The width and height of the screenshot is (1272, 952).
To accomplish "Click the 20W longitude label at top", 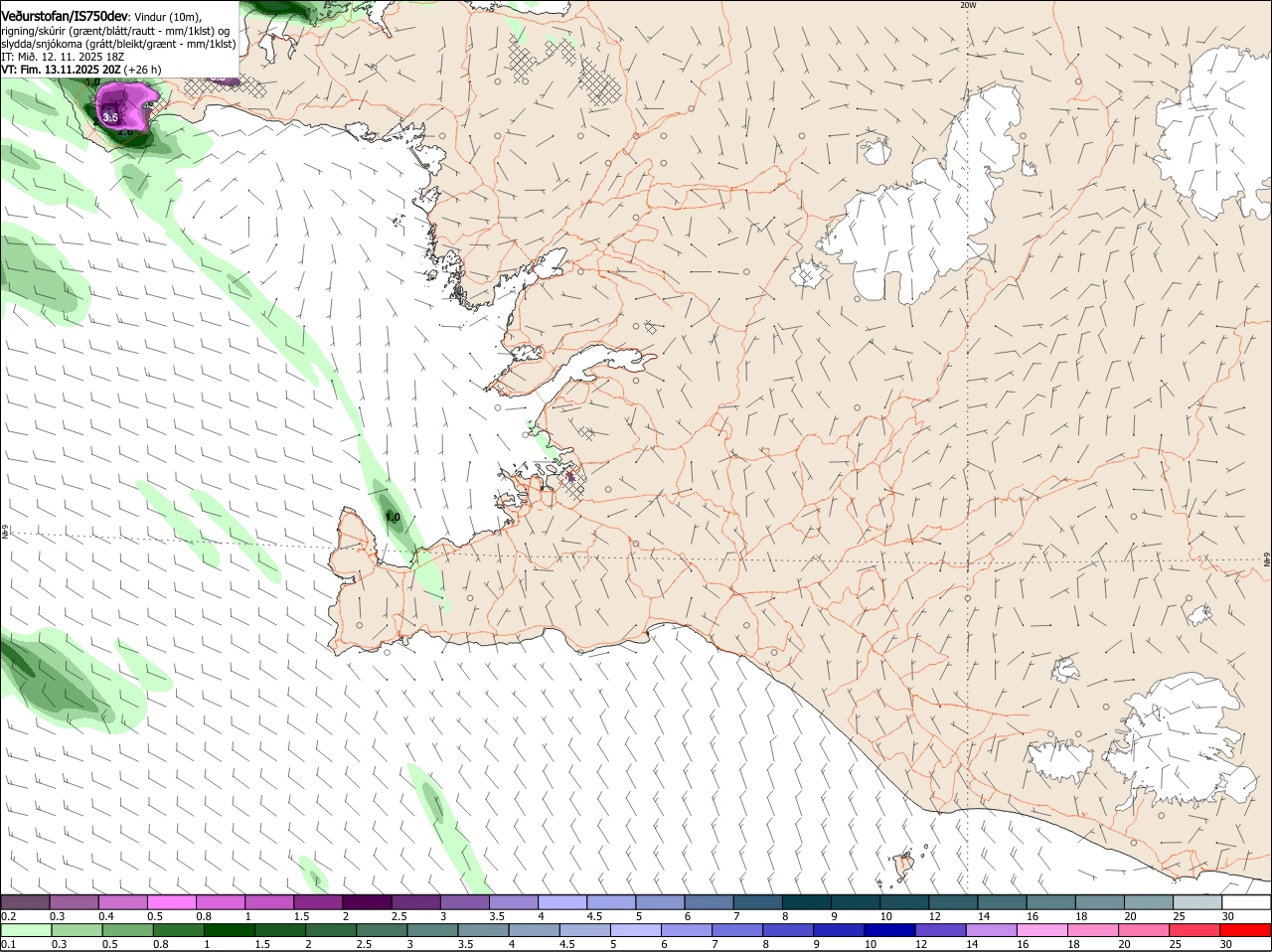I will 968,5.
